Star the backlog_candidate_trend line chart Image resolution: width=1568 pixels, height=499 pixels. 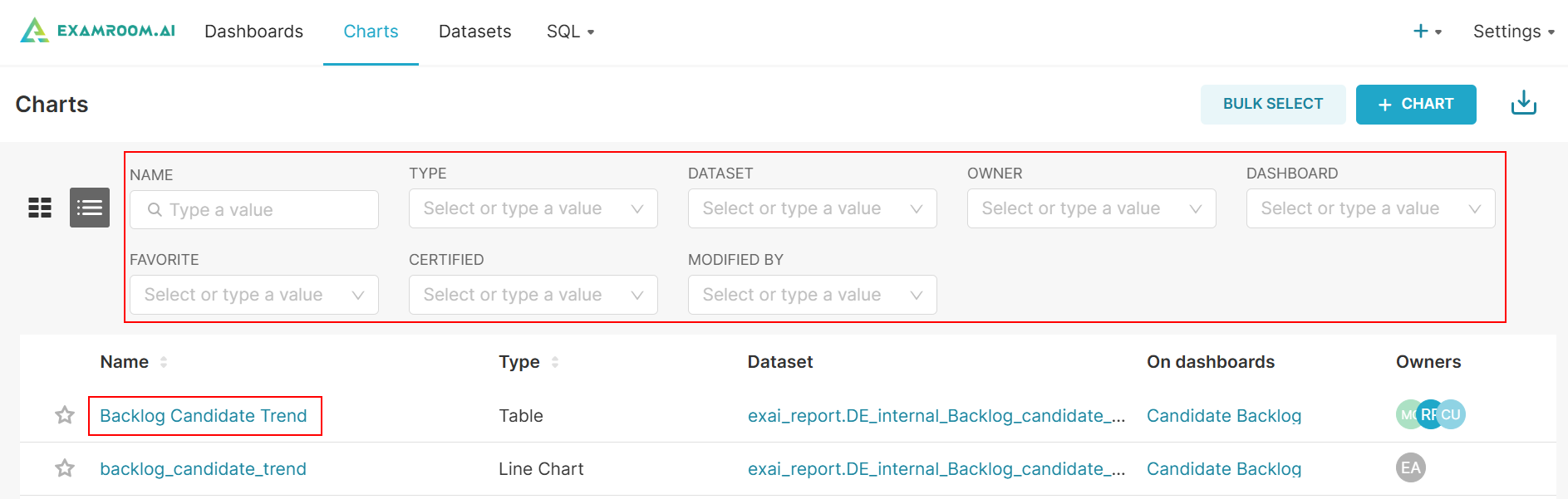tap(65, 468)
